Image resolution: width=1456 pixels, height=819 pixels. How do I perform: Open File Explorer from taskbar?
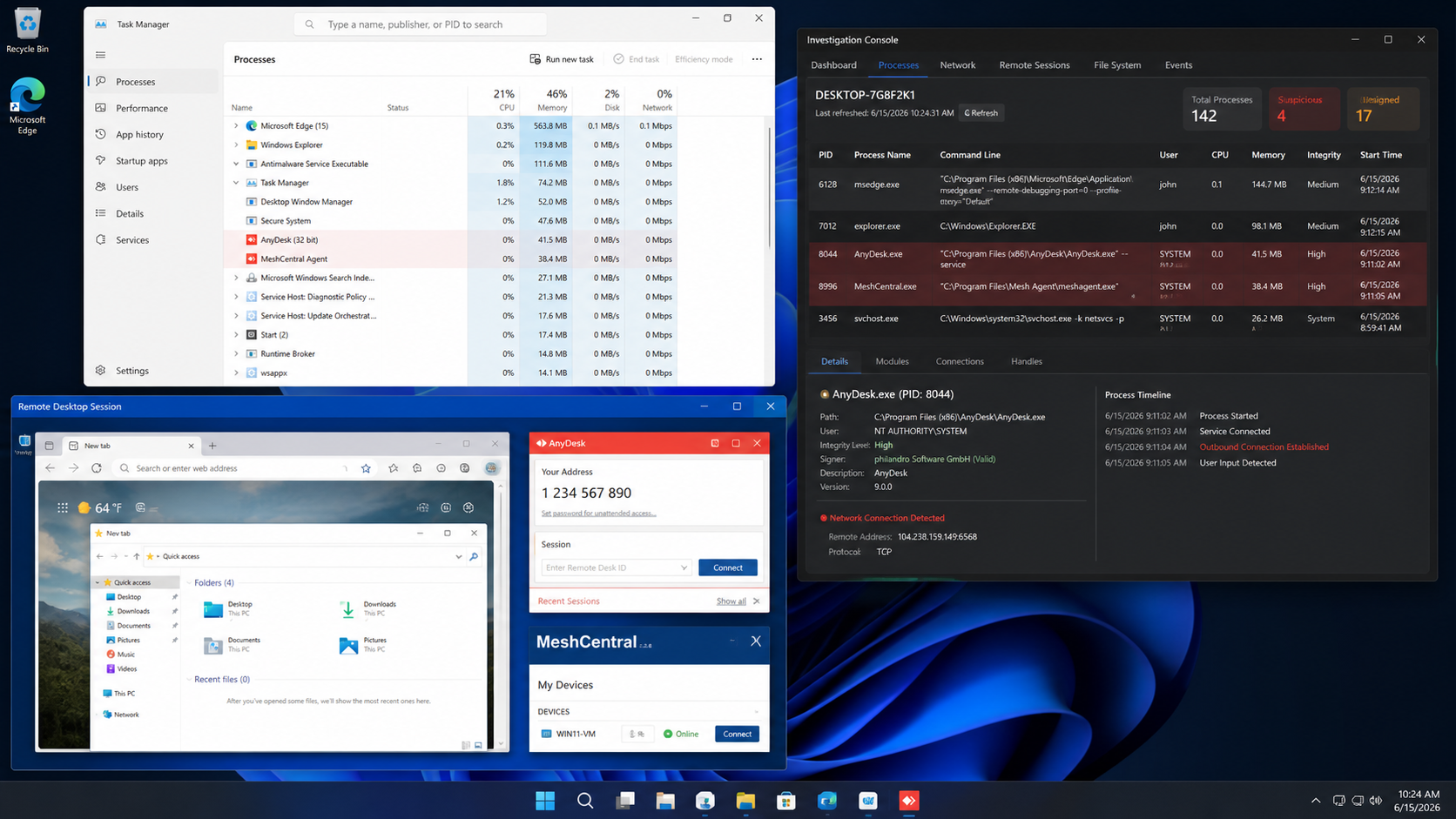pos(745,801)
